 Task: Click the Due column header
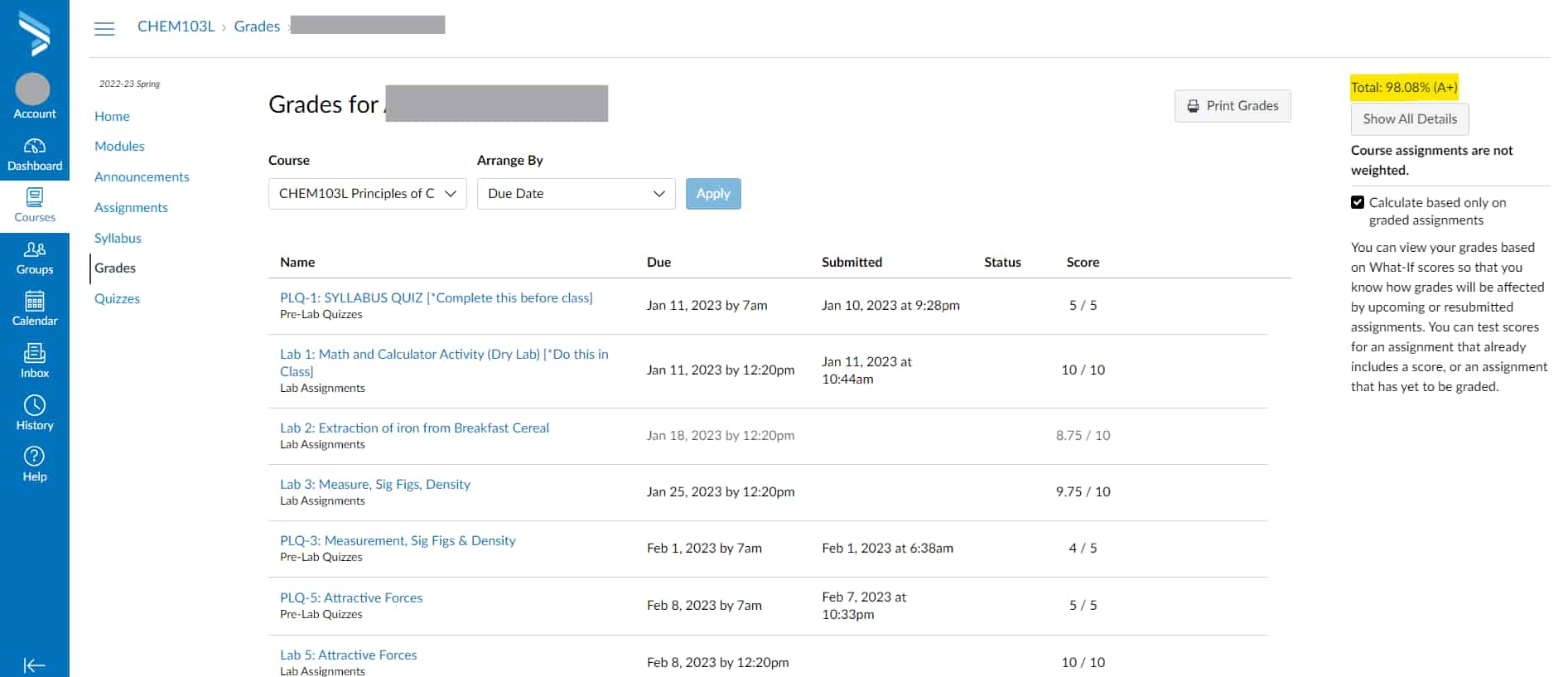[x=659, y=262]
